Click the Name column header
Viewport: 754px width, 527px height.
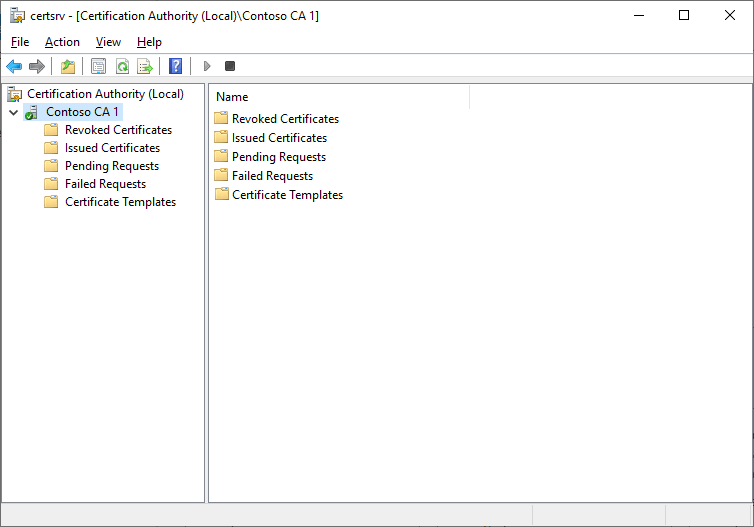click(232, 97)
